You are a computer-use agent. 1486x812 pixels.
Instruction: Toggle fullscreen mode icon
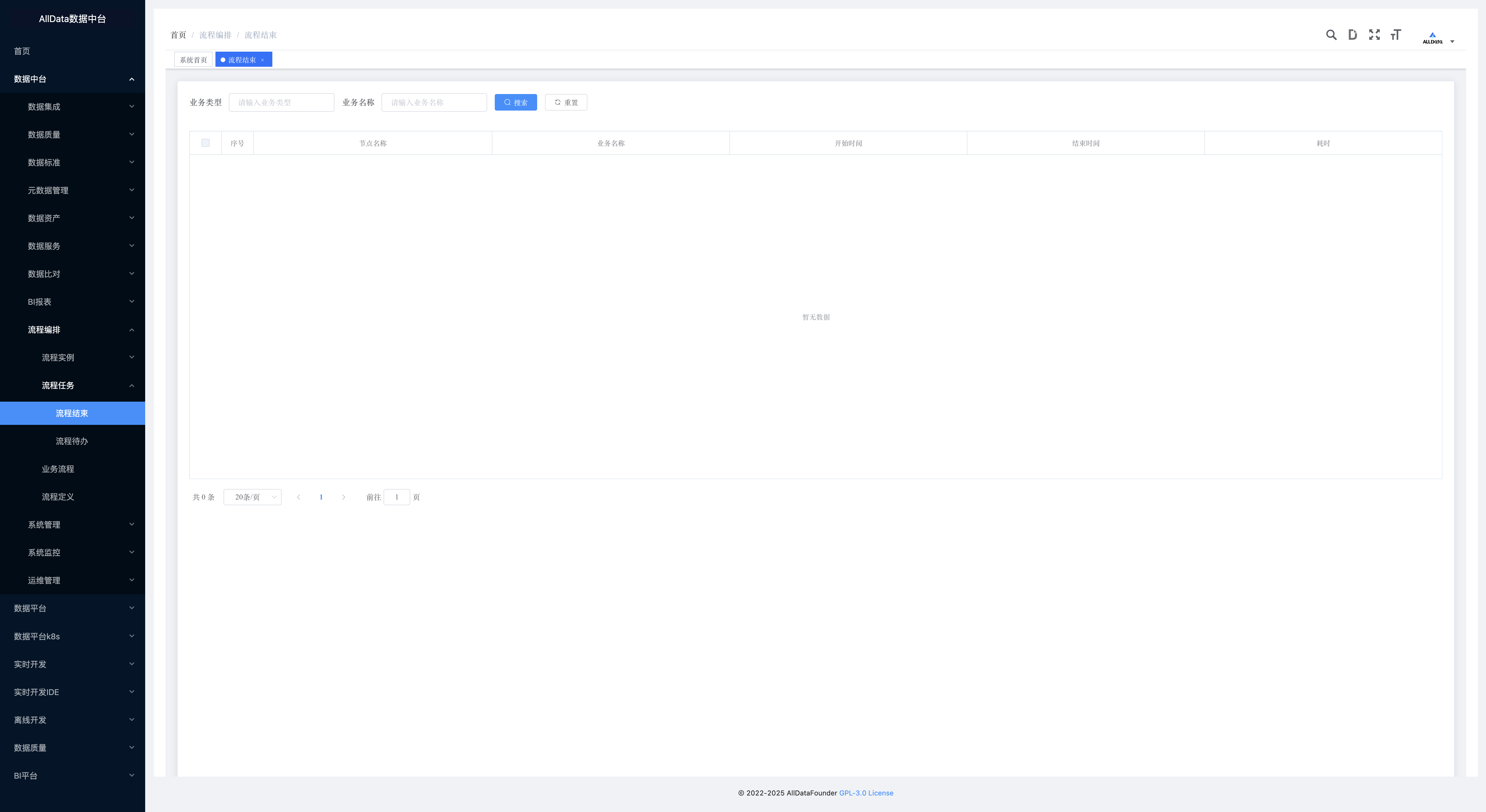1374,35
